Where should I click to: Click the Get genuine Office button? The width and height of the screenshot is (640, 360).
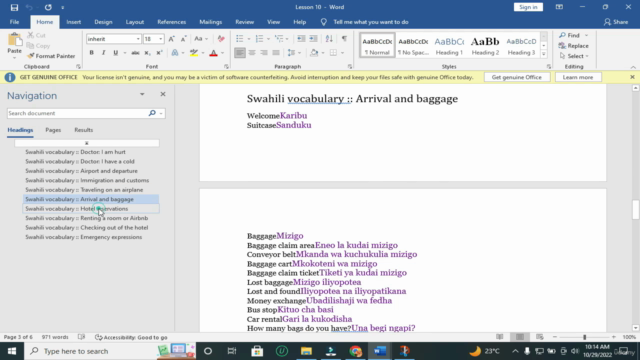(x=517, y=77)
